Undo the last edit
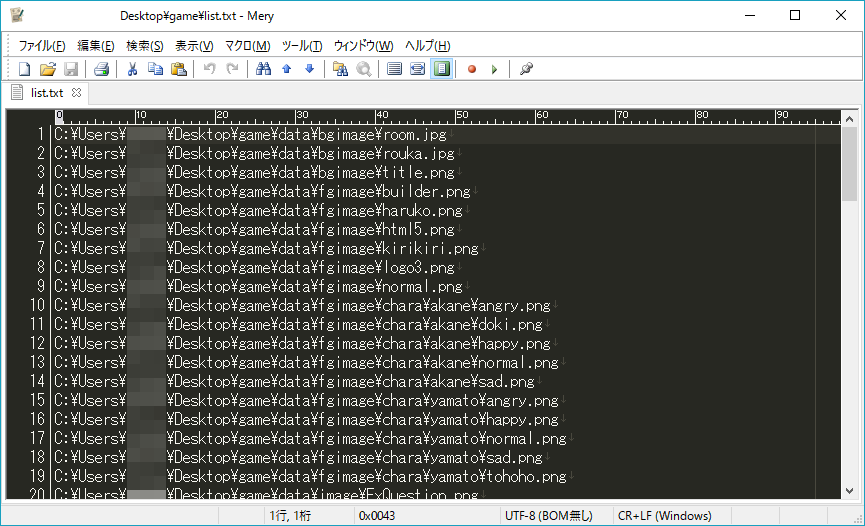 210,69
